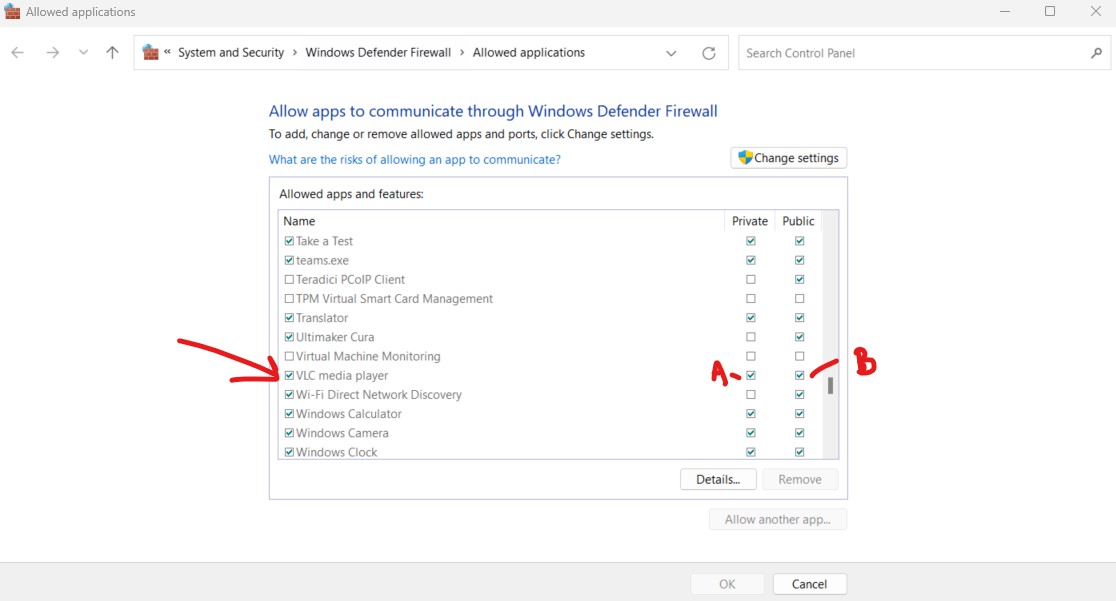
Task: Cancel the dialog changes
Action: pos(809,584)
